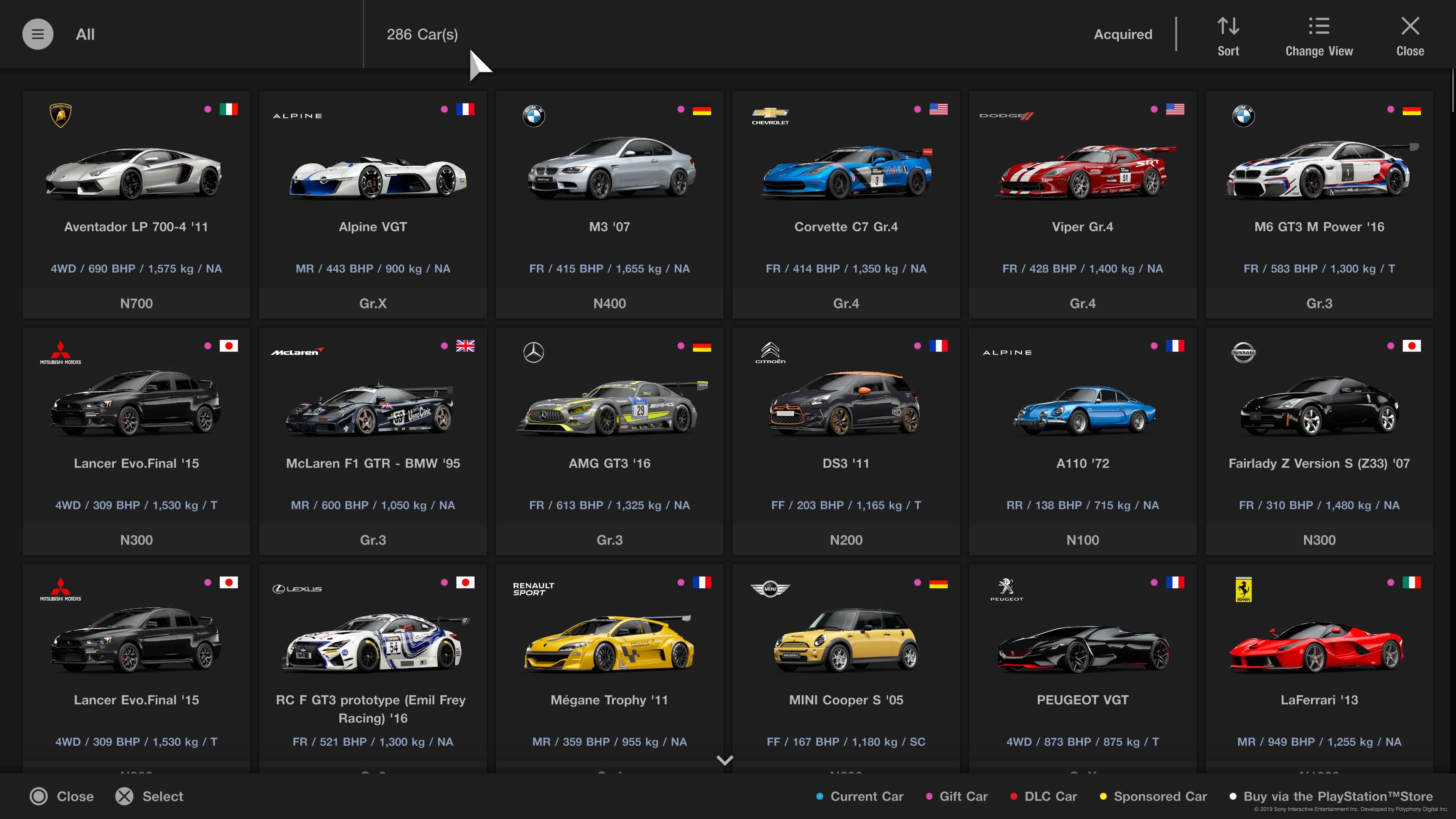Click the MINI wings logo on Cooper S card
Image resolution: width=1456 pixels, height=819 pixels.
(770, 588)
